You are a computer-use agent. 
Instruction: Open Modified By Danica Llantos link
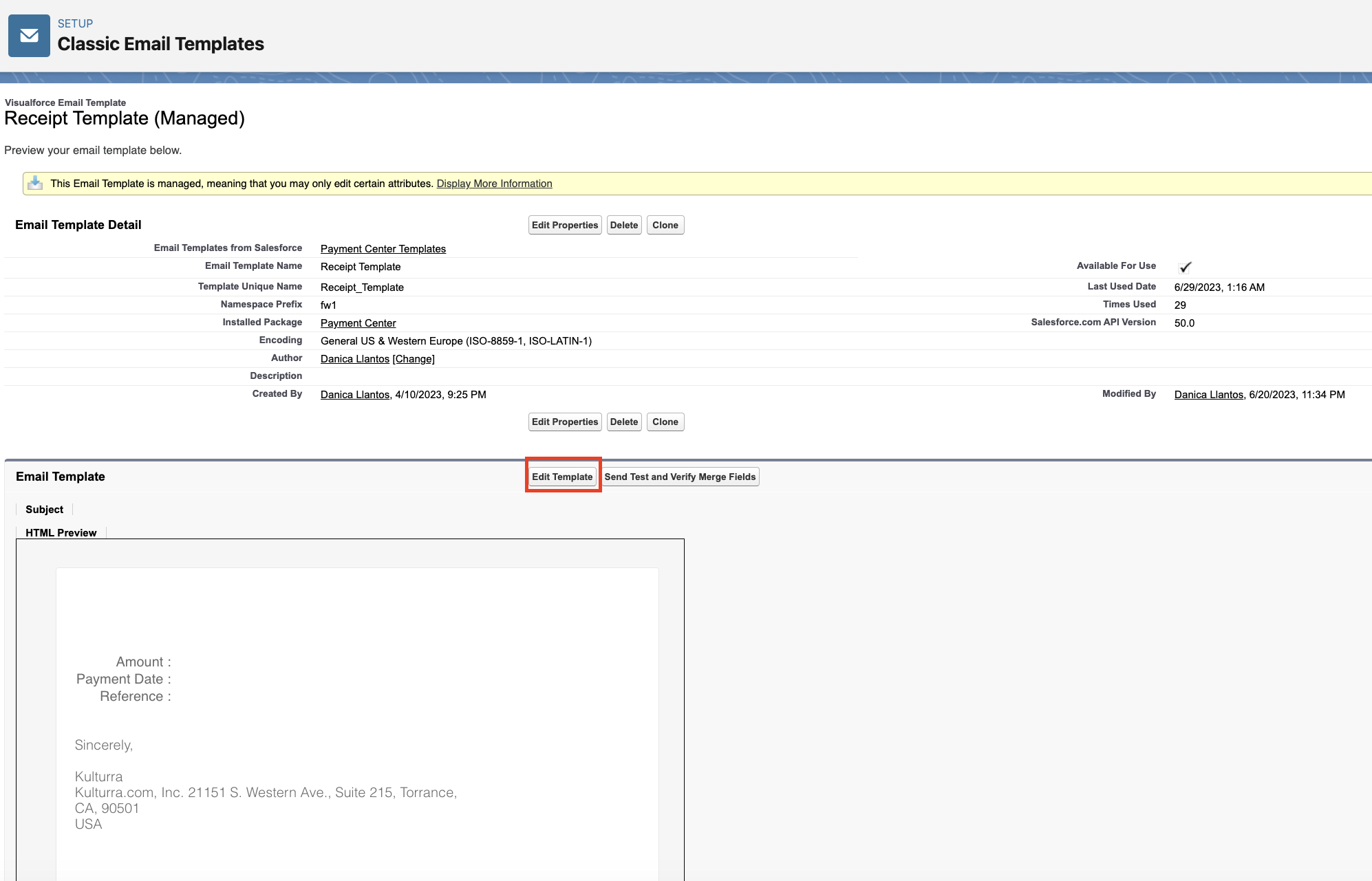click(1208, 395)
